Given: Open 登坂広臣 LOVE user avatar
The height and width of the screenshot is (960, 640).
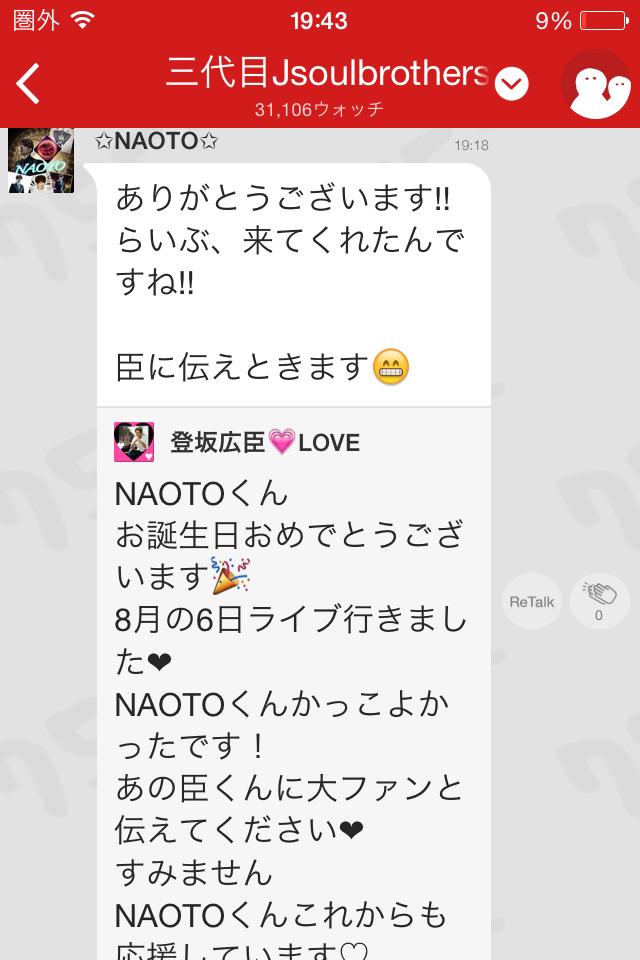Looking at the screenshot, I should [x=134, y=441].
